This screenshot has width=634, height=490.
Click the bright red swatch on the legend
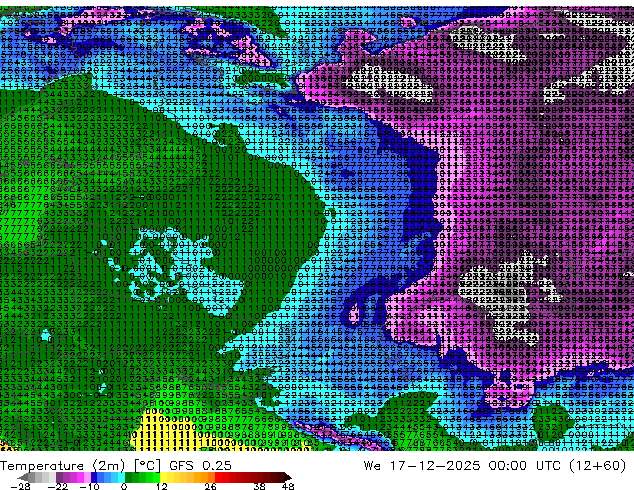(218, 477)
